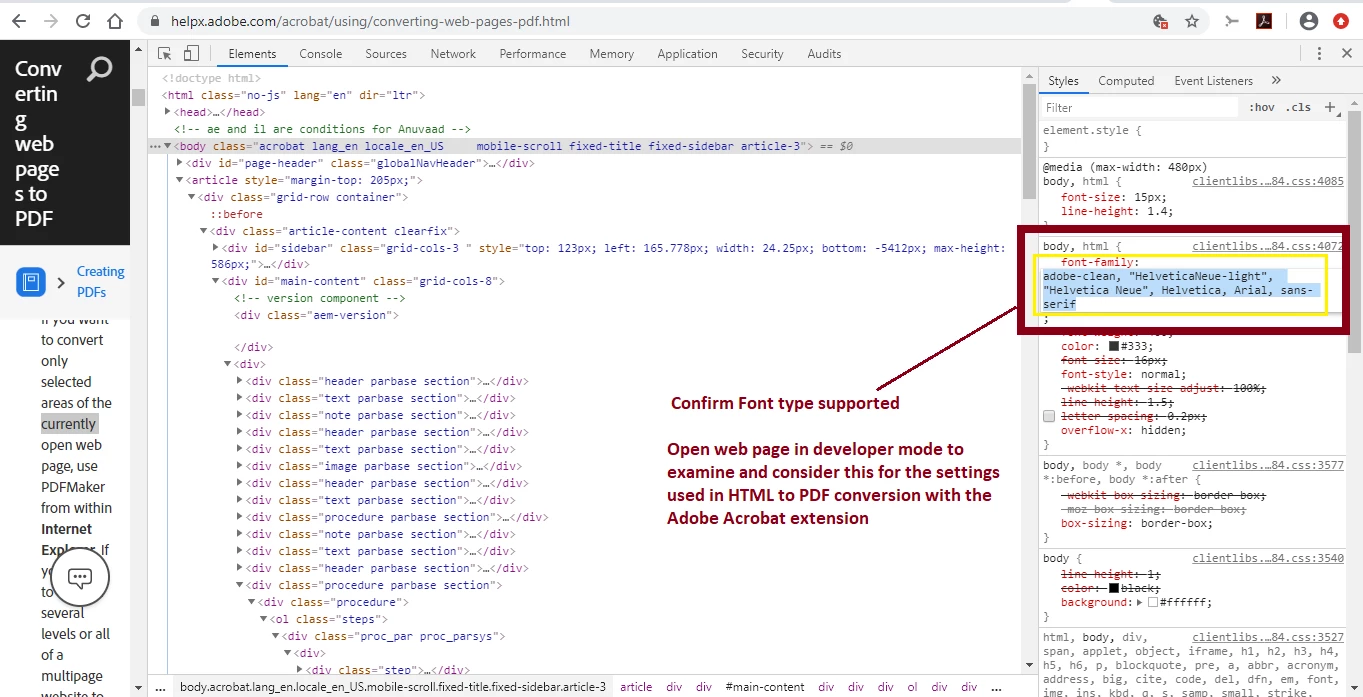Switch to the Performance tab
The width and height of the screenshot is (1363, 697).
tap(533, 54)
